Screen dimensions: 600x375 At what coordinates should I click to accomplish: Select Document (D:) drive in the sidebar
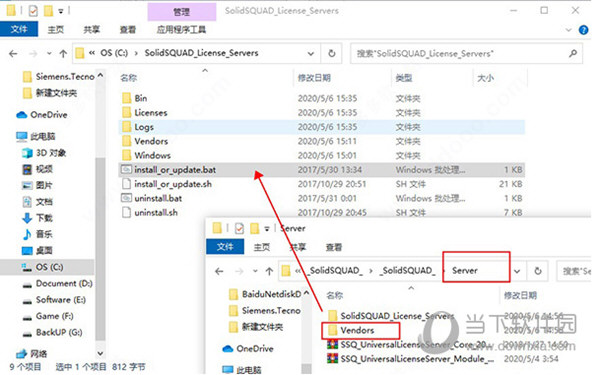click(57, 284)
